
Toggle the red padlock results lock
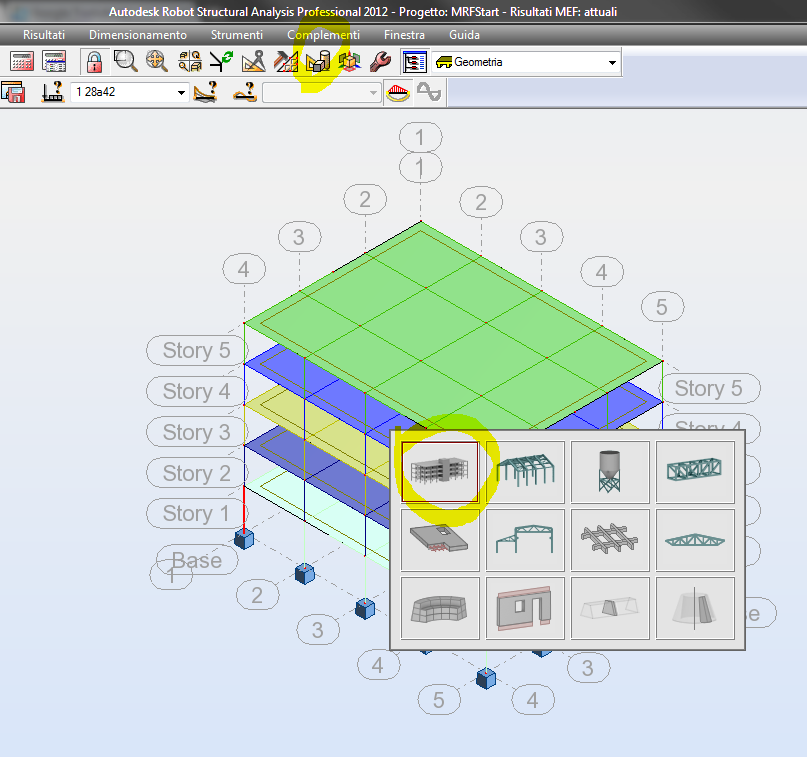coord(94,62)
